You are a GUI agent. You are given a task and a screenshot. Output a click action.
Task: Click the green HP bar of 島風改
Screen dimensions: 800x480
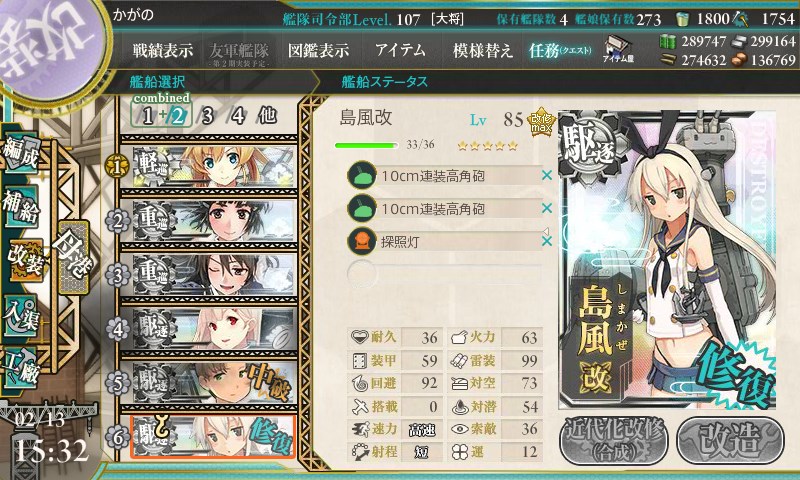366,145
